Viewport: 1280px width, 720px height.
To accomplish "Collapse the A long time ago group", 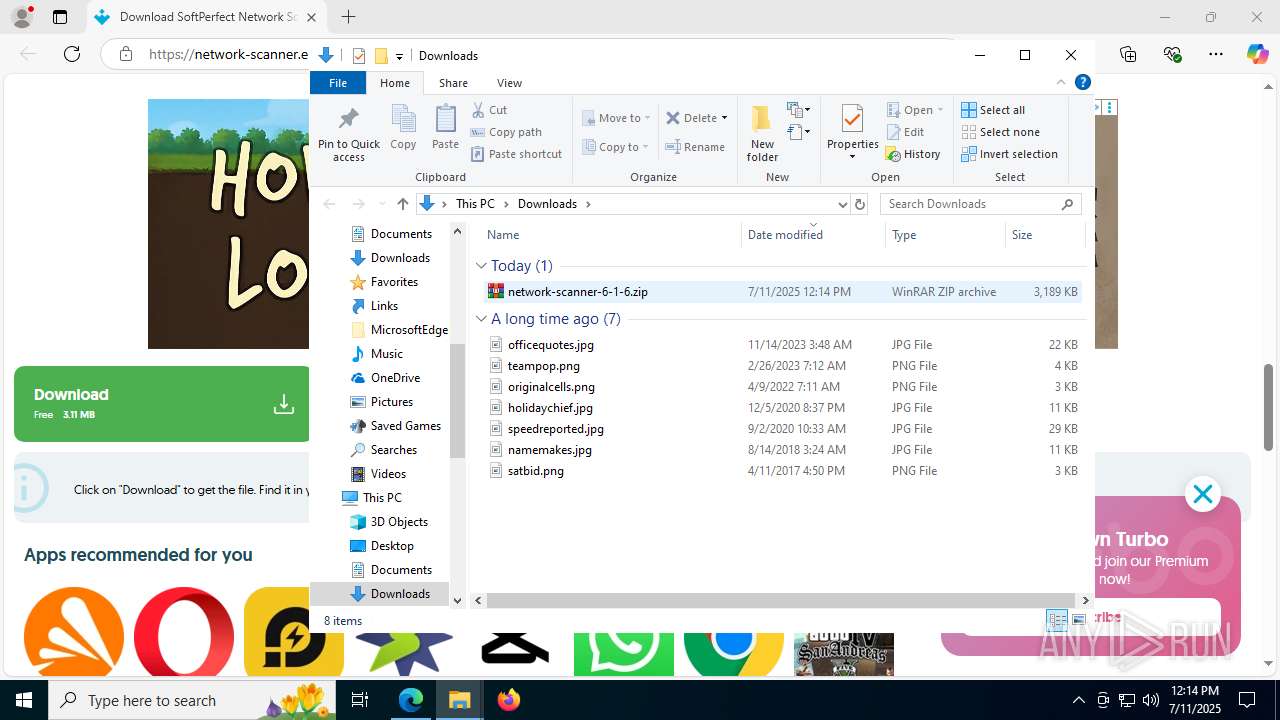I will click(x=482, y=319).
